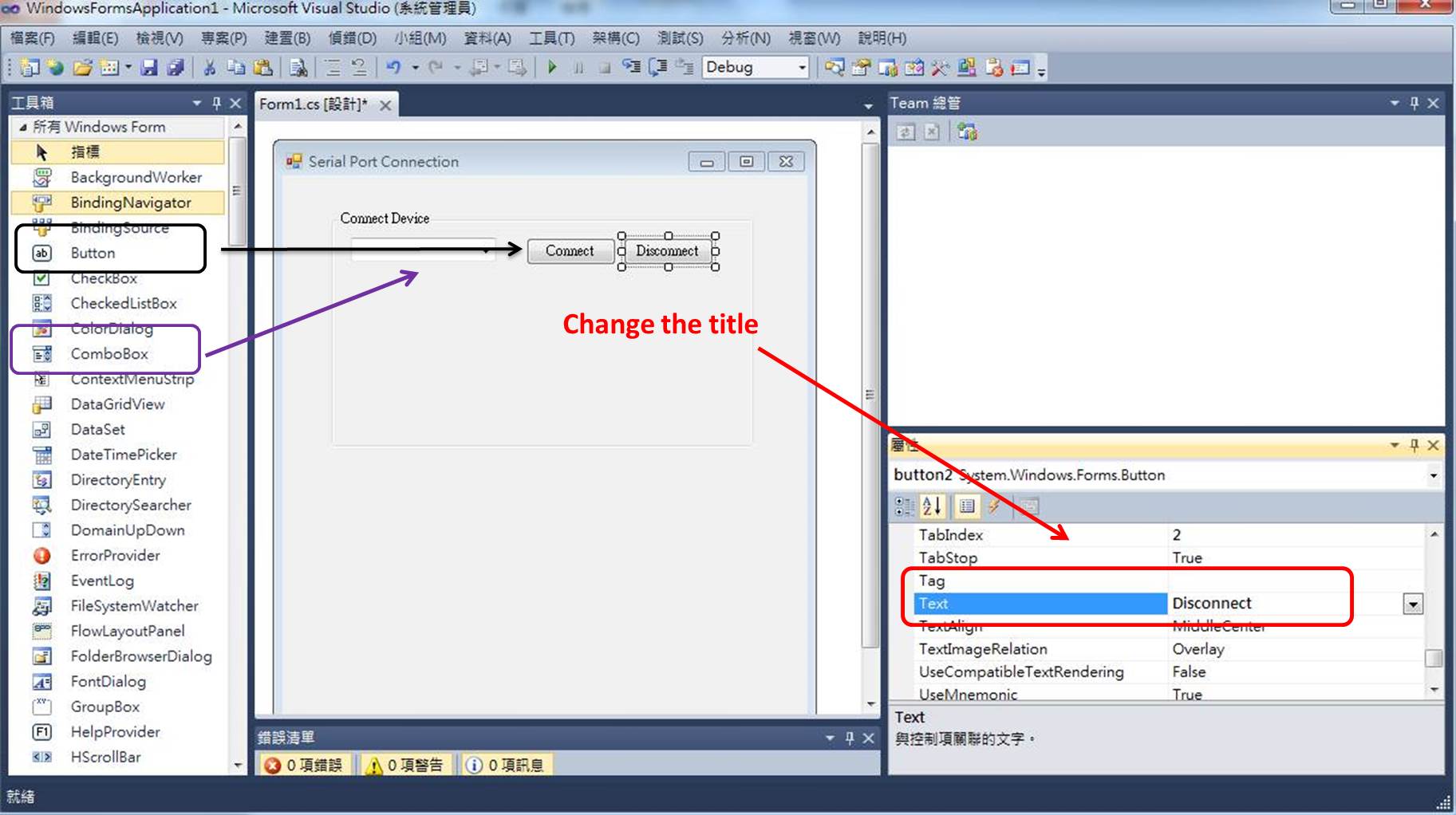
Task: Select the Connect Device group label
Action: pos(385,219)
